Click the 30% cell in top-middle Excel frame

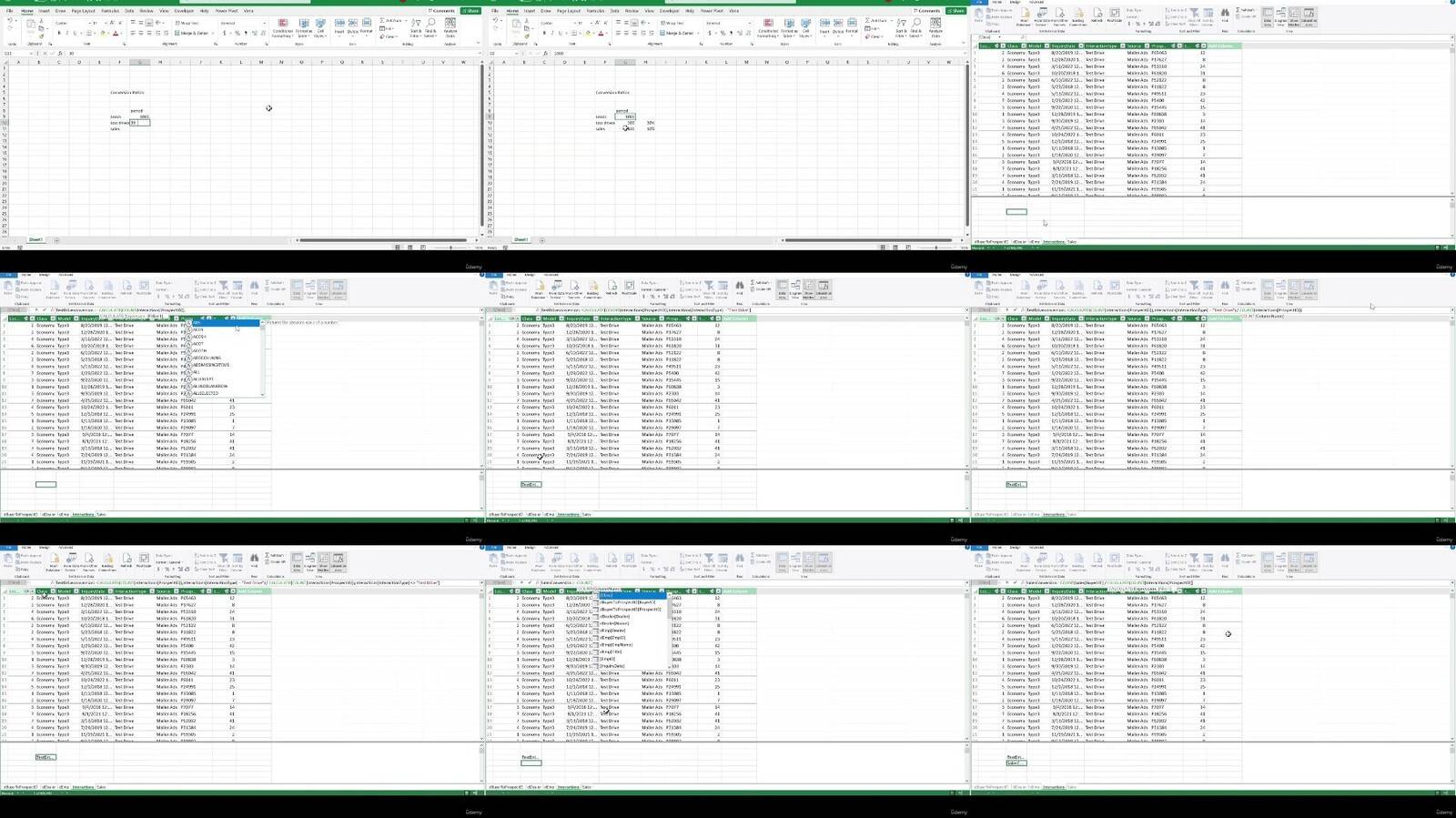pyautogui.click(x=650, y=123)
